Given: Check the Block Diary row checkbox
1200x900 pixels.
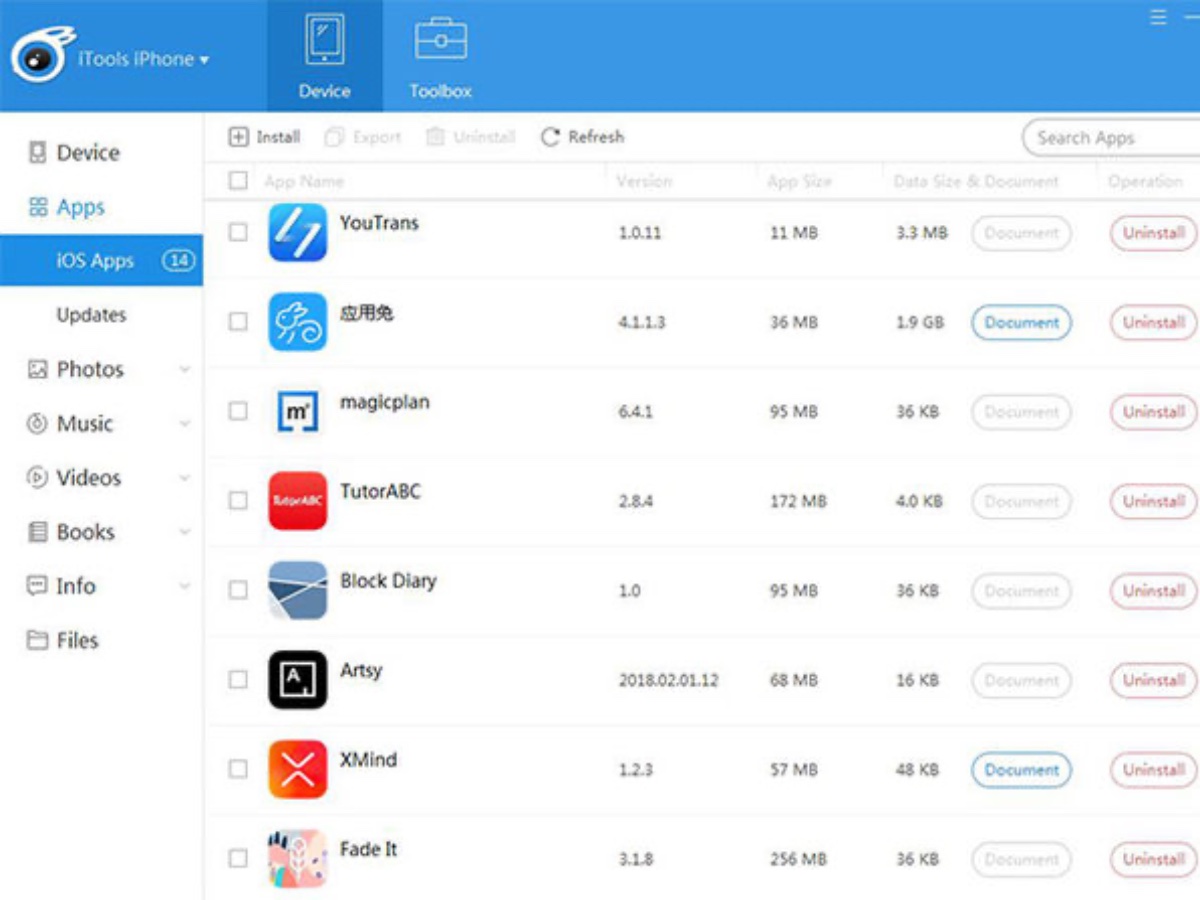Looking at the screenshot, I should pos(238,590).
